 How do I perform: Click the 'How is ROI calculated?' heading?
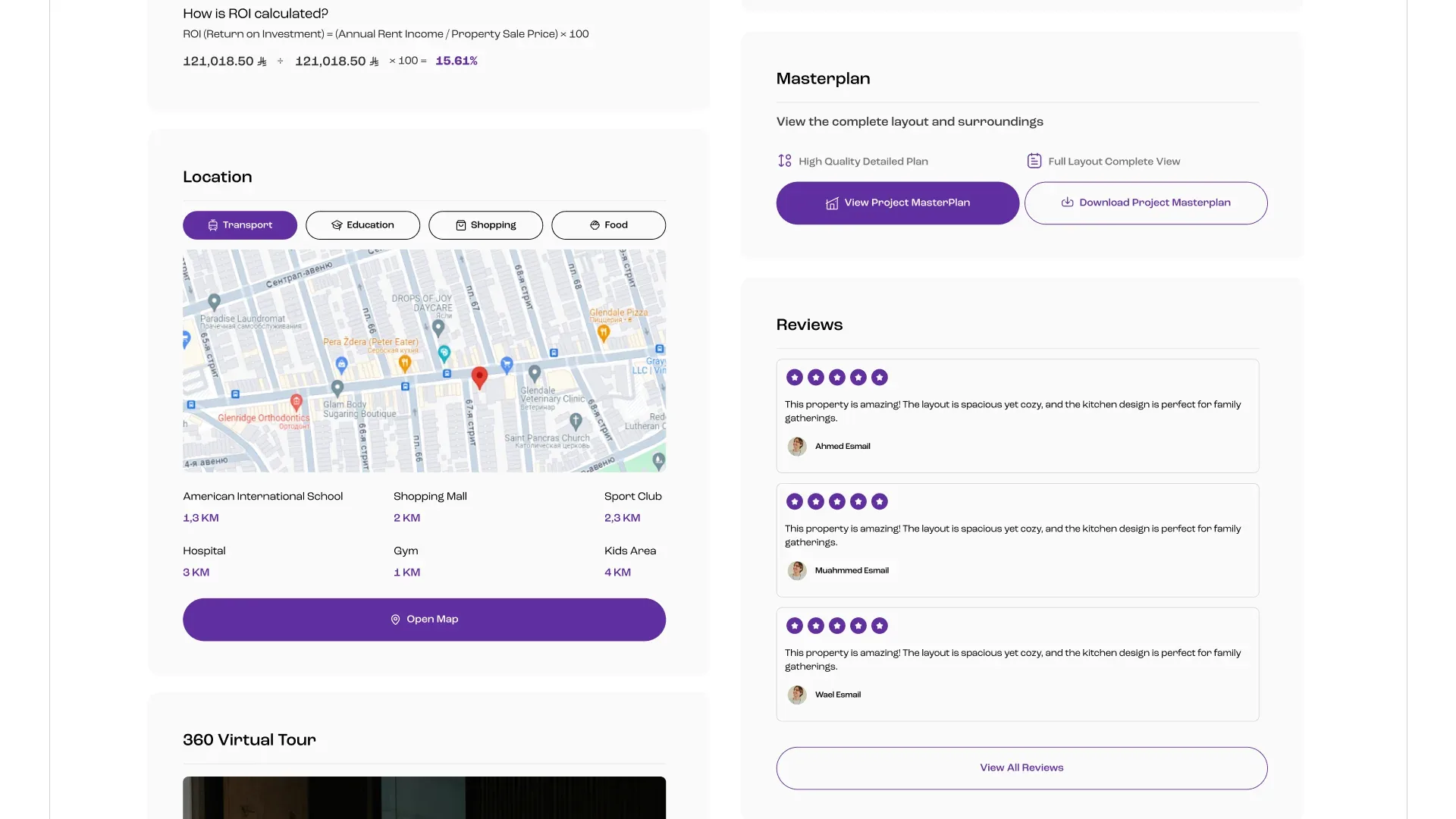coord(256,14)
